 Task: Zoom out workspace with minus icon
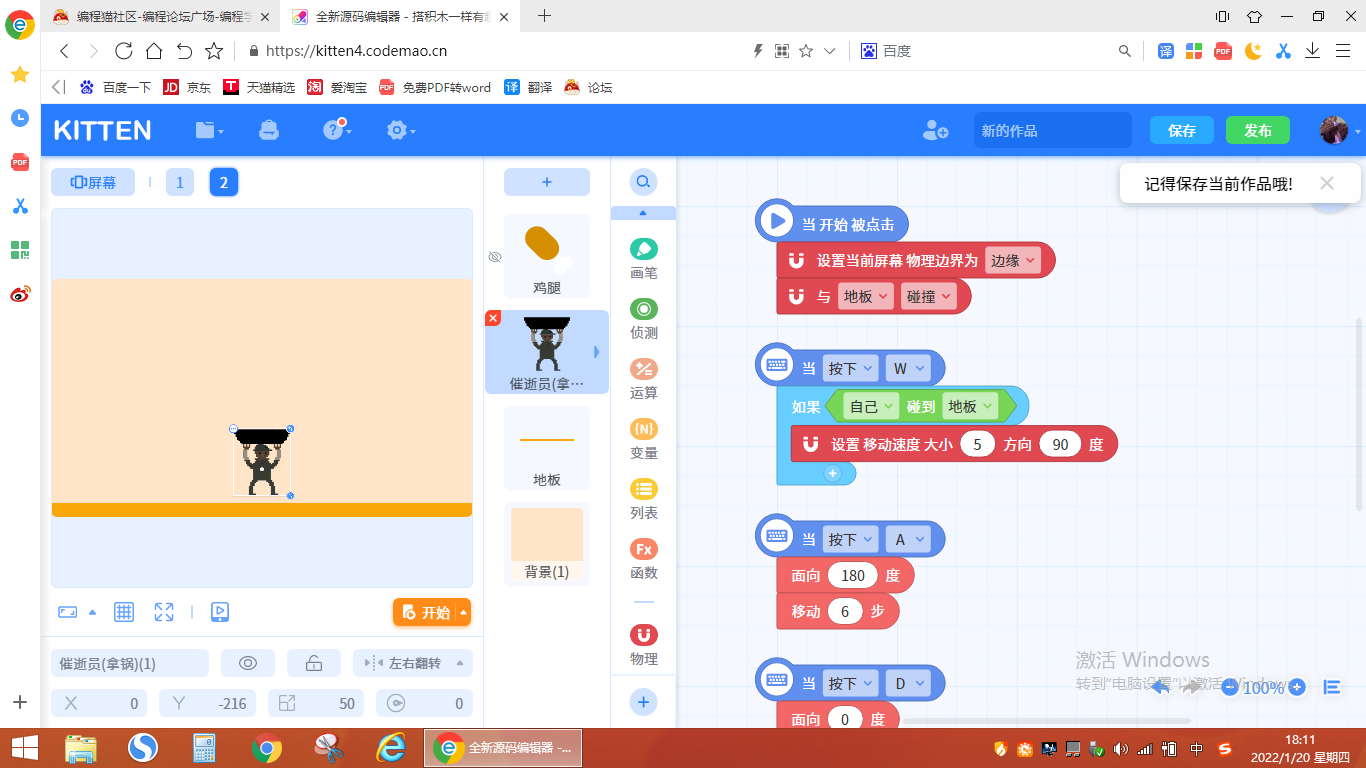(1229, 687)
